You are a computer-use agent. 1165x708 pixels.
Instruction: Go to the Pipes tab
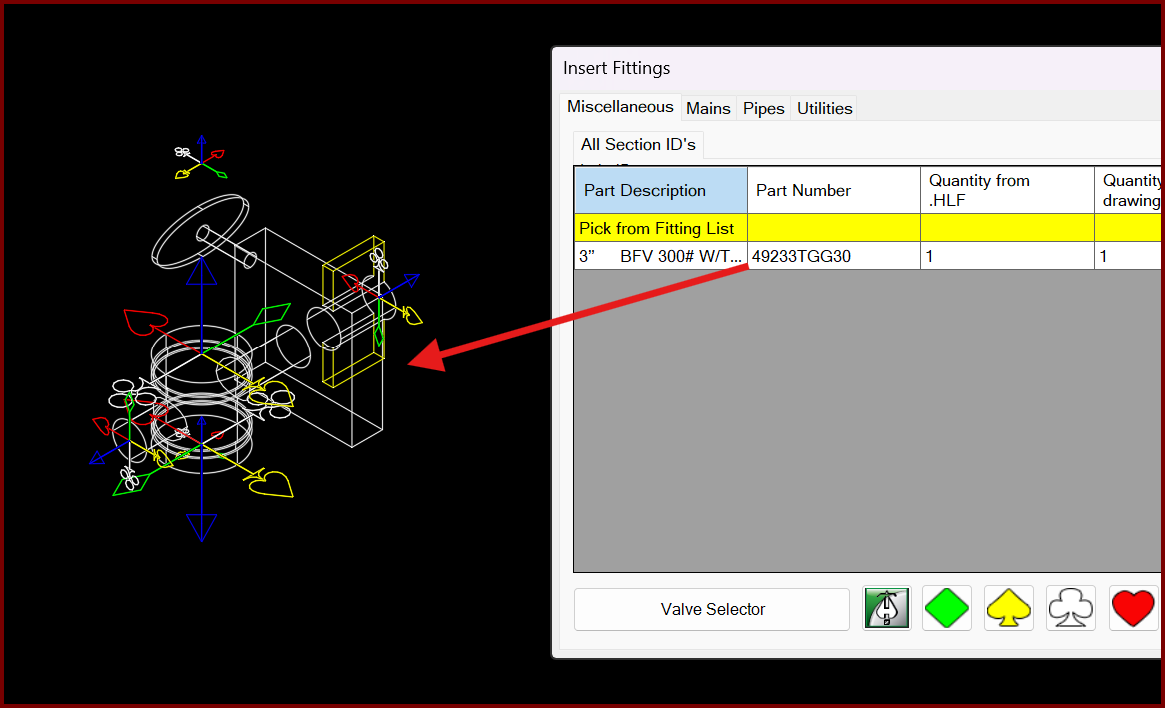(763, 108)
